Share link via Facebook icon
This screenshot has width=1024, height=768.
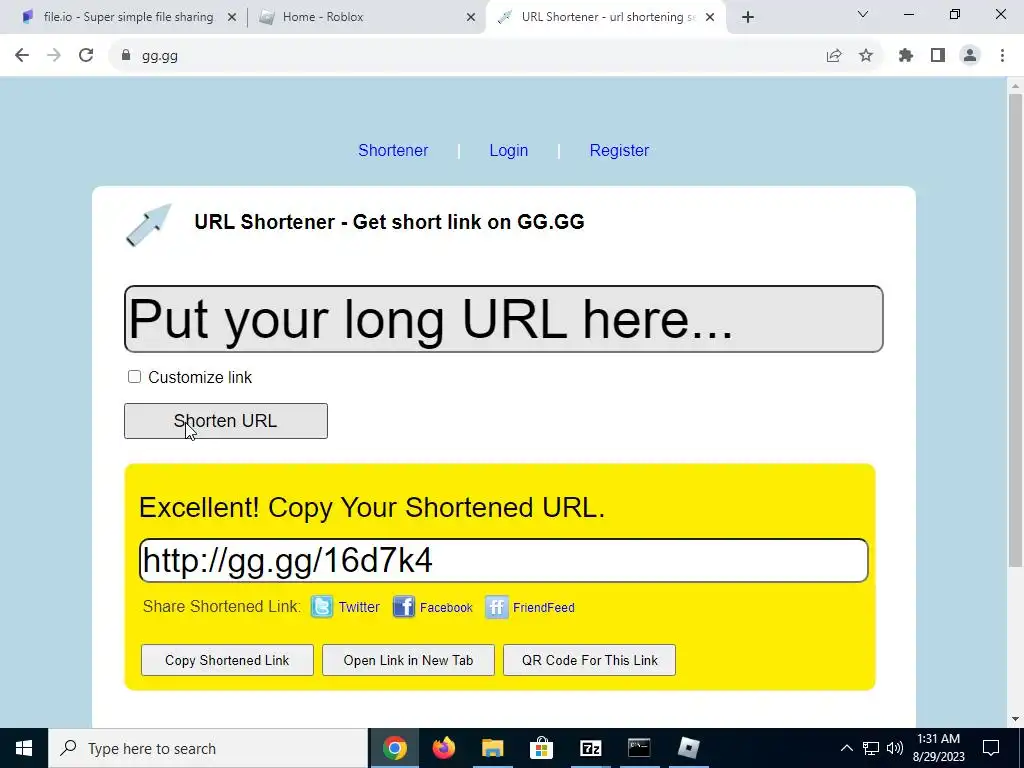tap(404, 607)
